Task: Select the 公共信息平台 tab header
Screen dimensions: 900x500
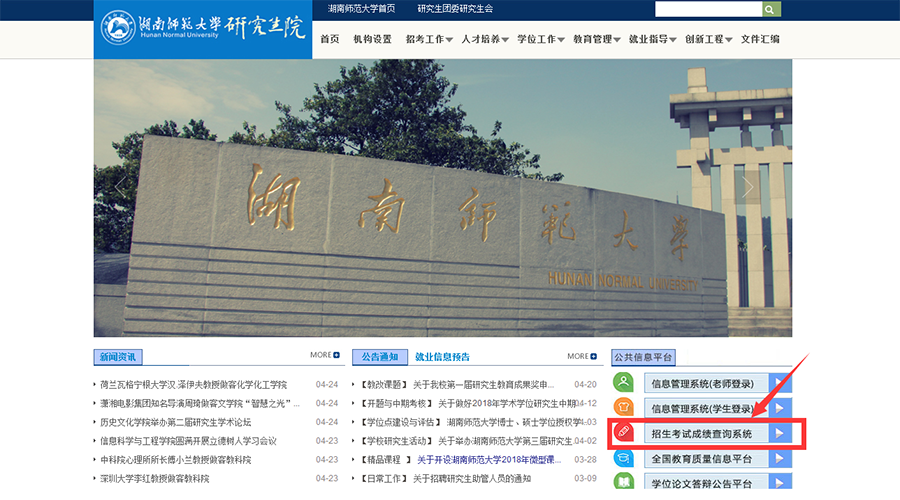Action: tap(643, 357)
